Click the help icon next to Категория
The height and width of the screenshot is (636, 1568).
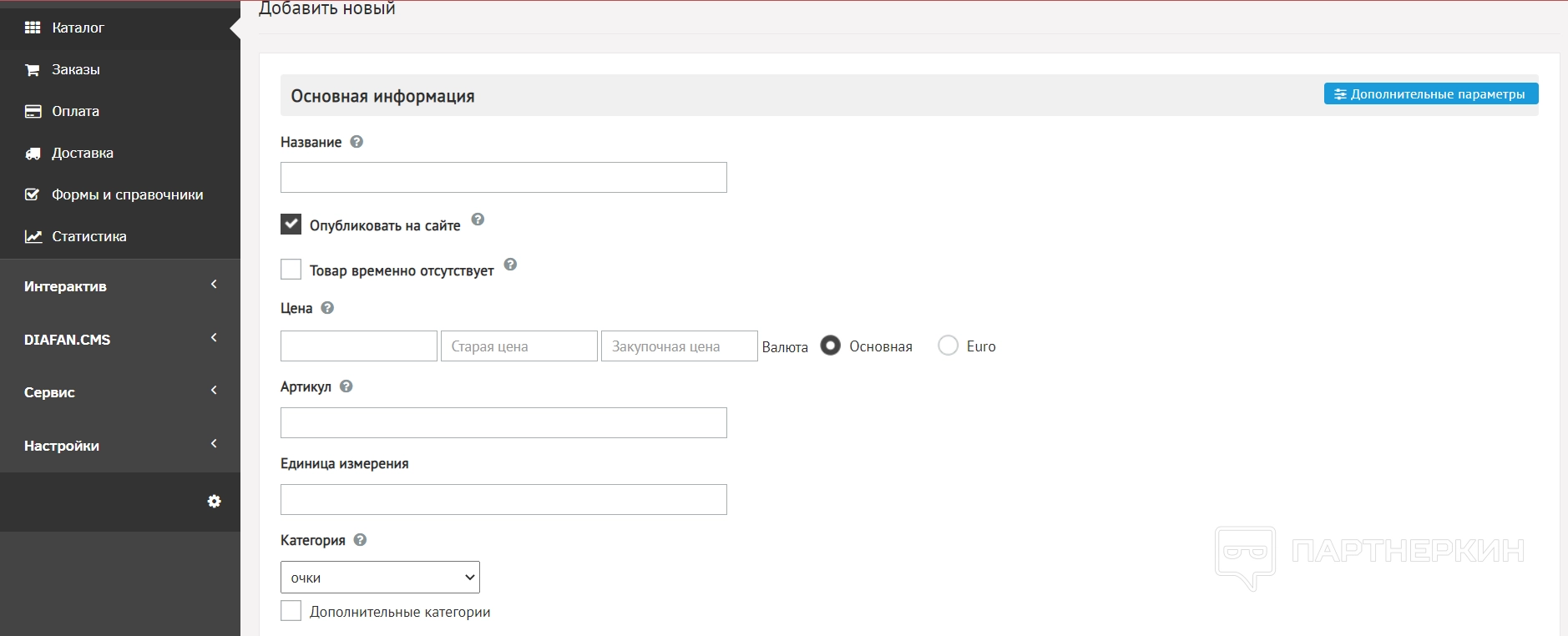pyautogui.click(x=360, y=540)
